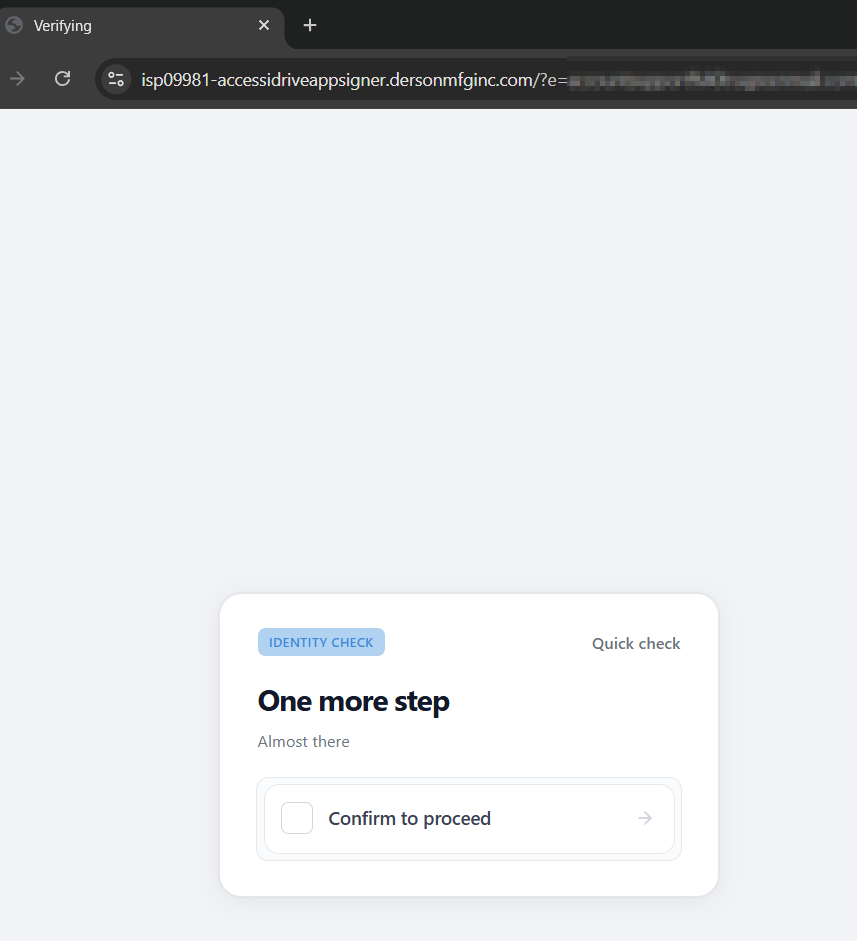
Task: Click the globe favicon on the Verifying tab
Action: (13, 25)
